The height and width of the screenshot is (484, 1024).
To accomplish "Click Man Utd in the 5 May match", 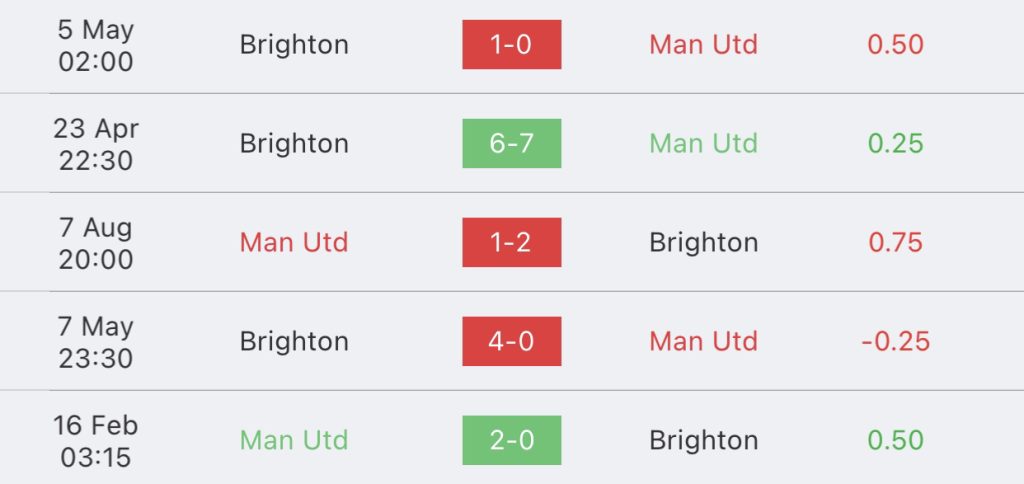I will pos(703,44).
